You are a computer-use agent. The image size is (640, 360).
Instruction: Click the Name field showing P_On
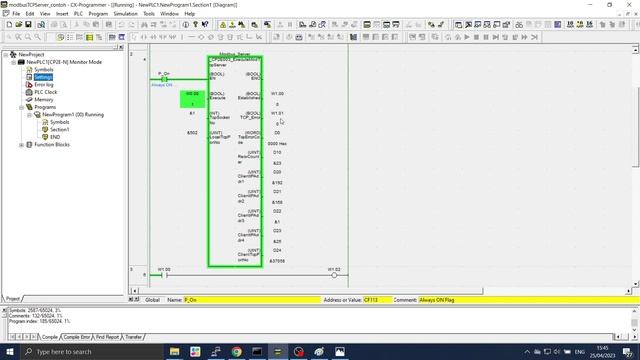pos(252,300)
